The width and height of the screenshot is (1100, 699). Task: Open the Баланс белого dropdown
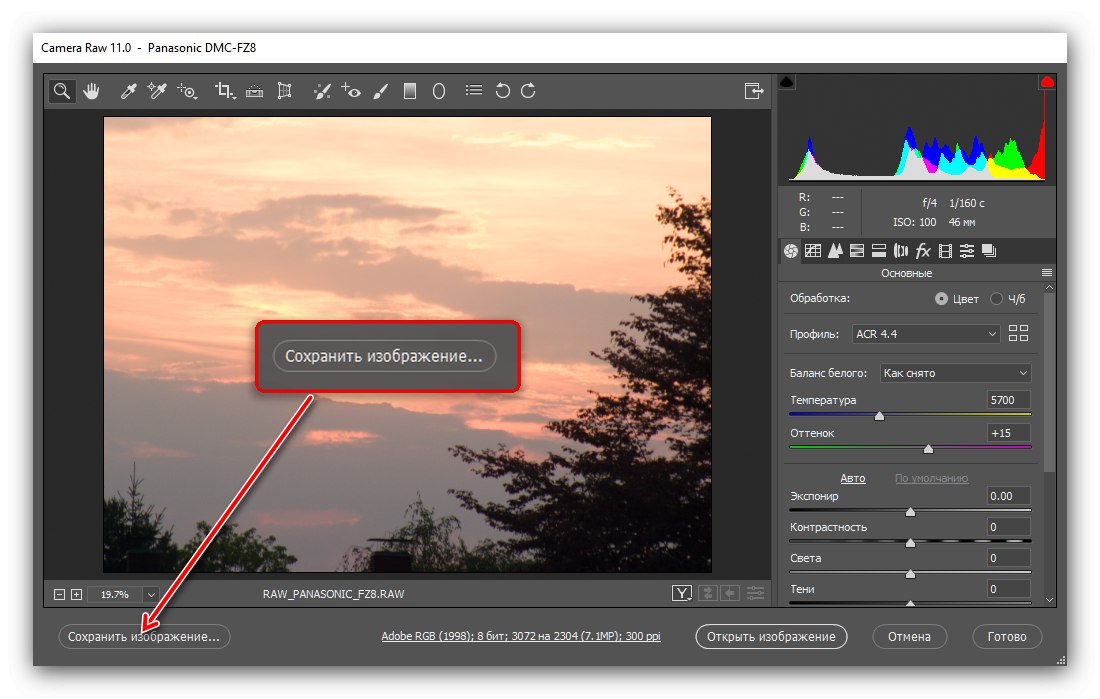click(954, 372)
